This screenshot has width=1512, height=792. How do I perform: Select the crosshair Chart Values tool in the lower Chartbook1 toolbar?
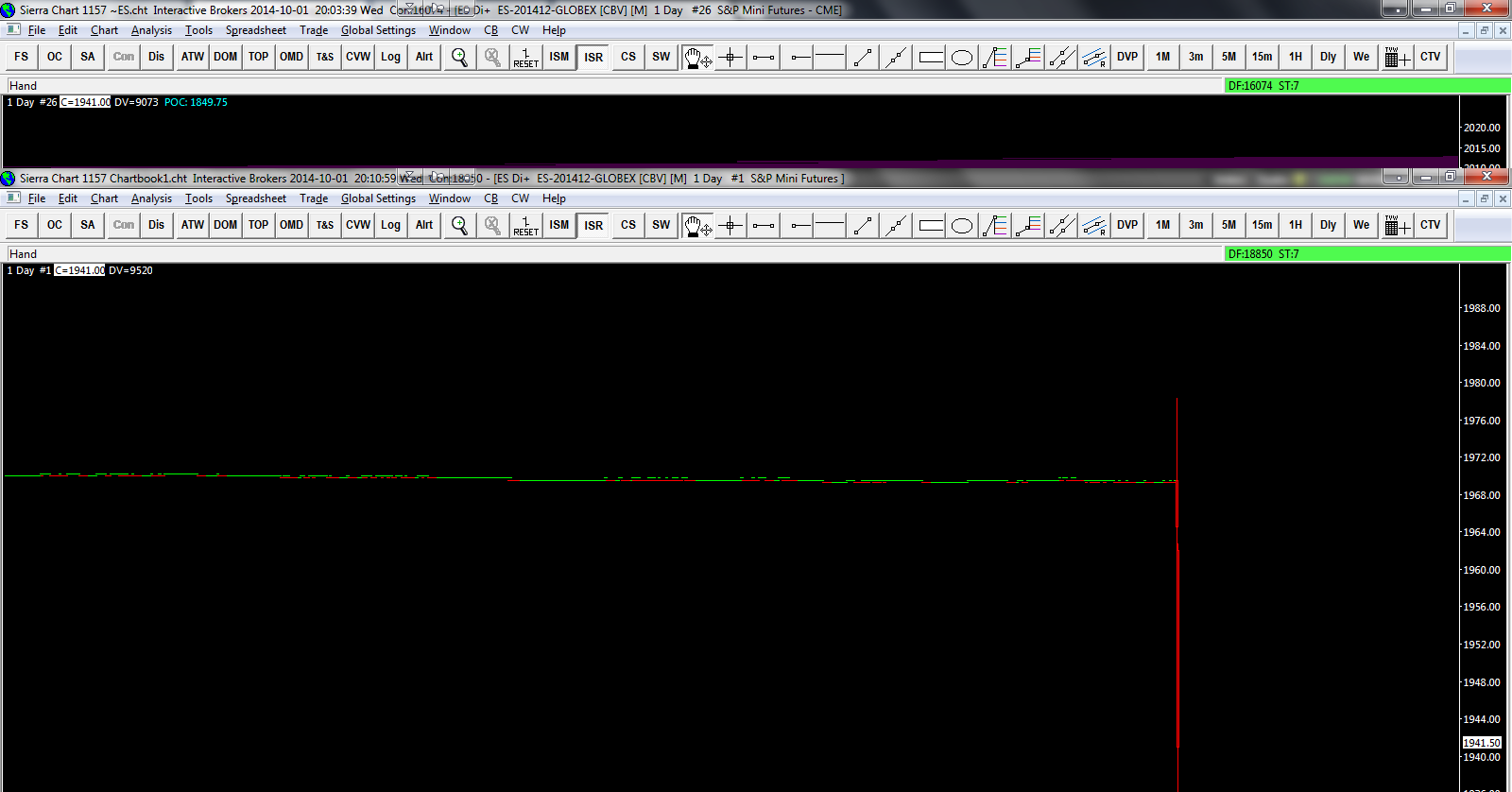tap(730, 225)
